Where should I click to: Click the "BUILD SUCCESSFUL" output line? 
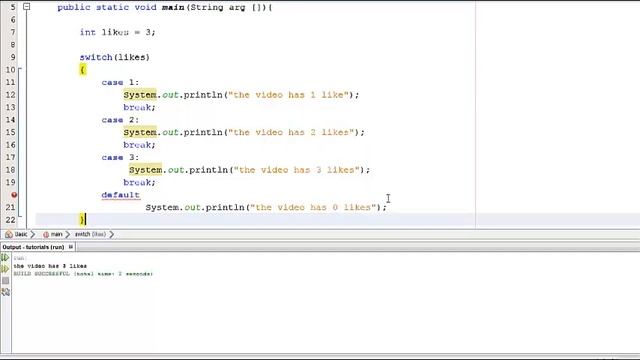[83, 274]
